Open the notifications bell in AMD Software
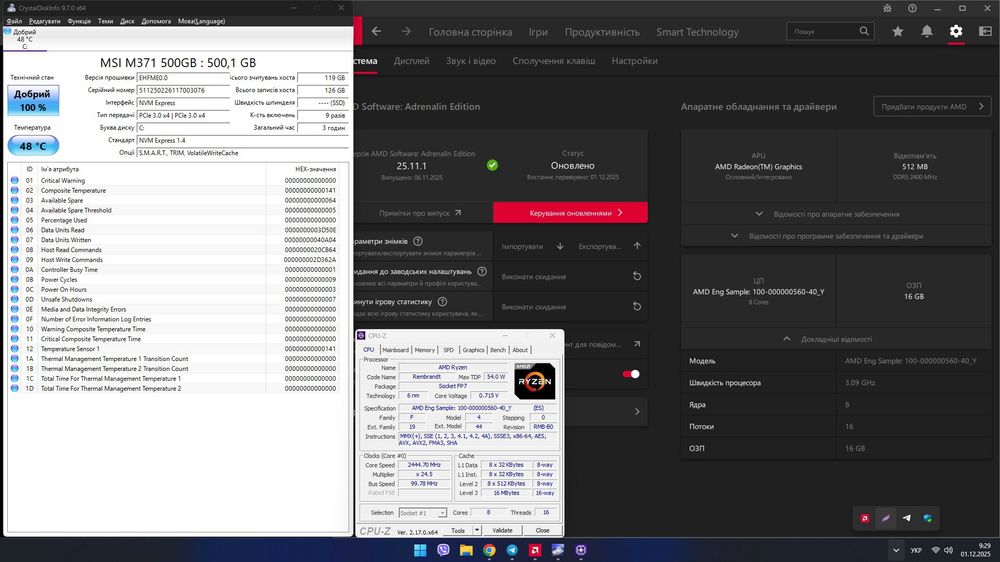1000x562 pixels. coord(927,31)
